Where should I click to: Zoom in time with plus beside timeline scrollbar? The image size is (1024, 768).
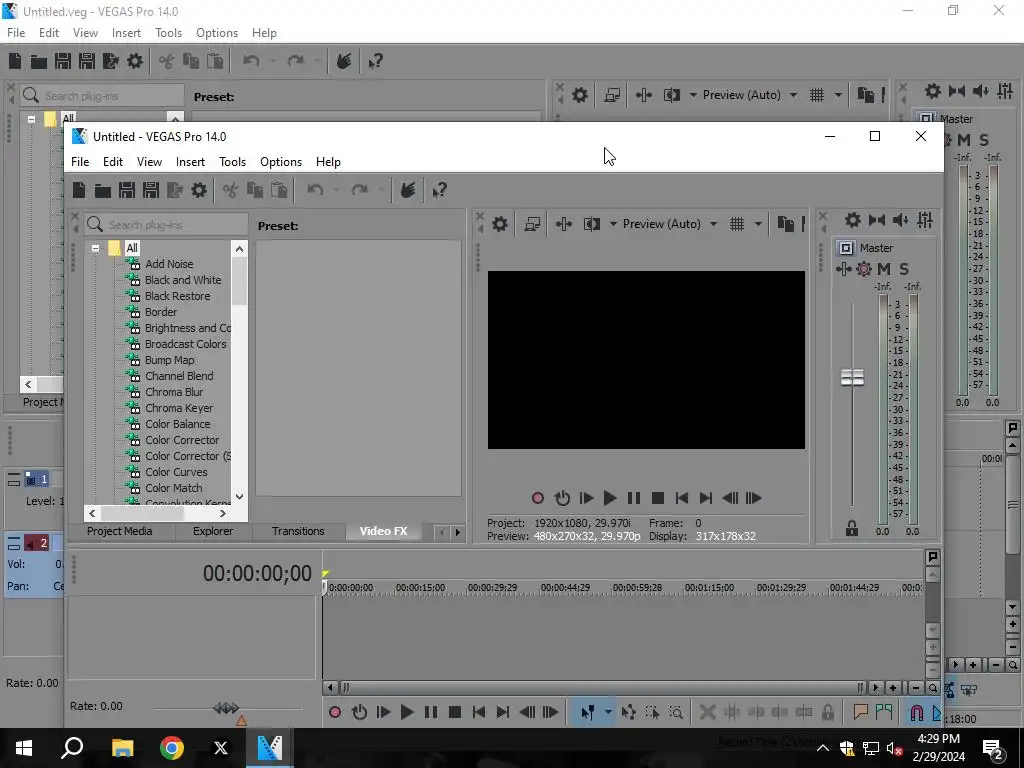point(893,688)
